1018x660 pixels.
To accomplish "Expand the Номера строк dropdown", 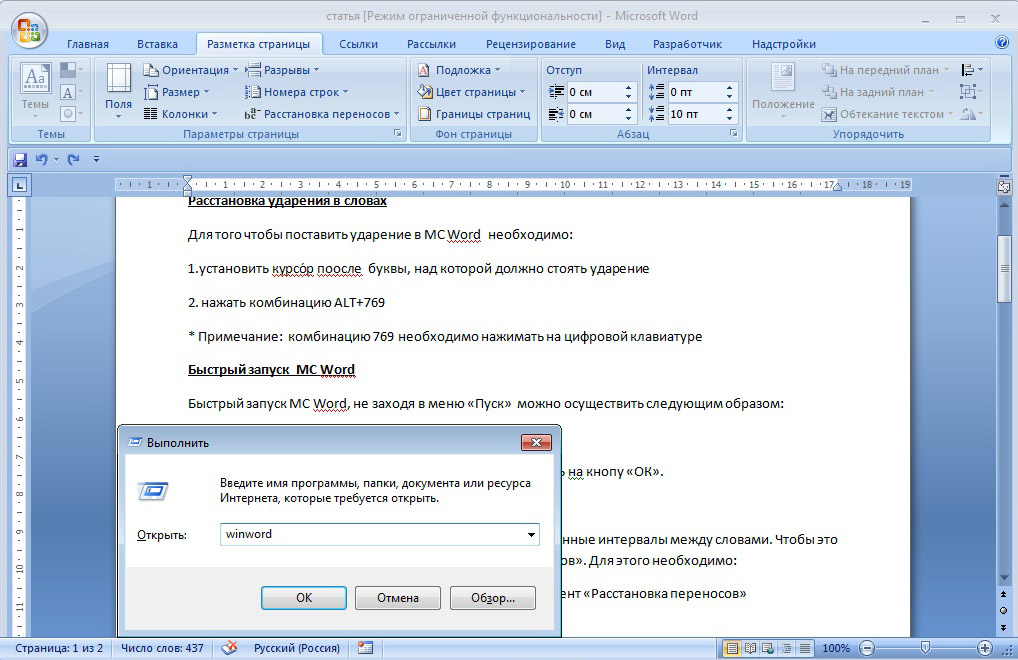I will click(297, 92).
